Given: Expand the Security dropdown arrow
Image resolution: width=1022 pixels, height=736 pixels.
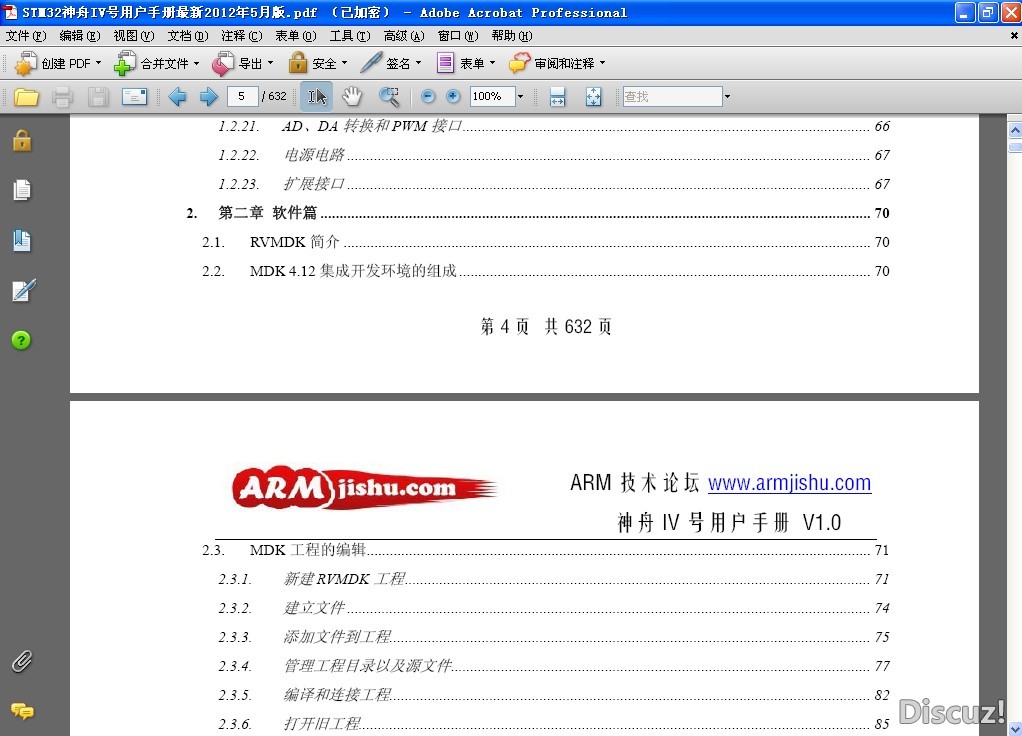Looking at the screenshot, I should click(345, 63).
